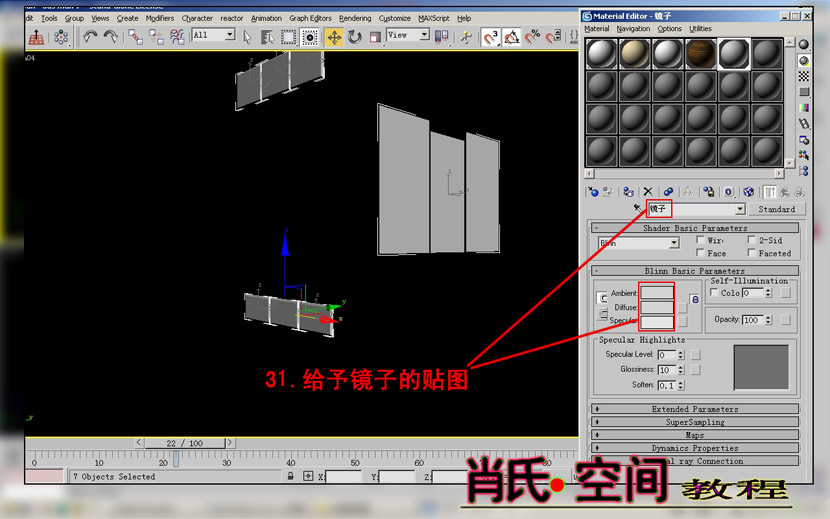The image size is (830, 519).
Task: Activate the Select and Link tool
Action: 136,37
